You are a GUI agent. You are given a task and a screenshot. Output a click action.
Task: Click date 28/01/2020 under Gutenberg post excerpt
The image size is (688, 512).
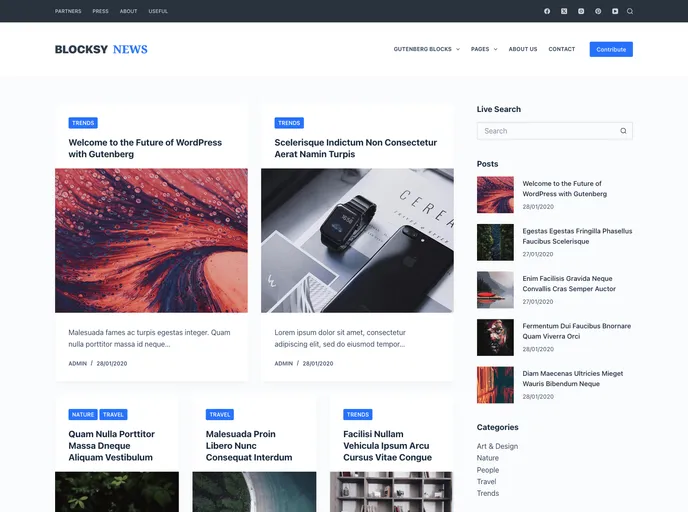pos(112,363)
